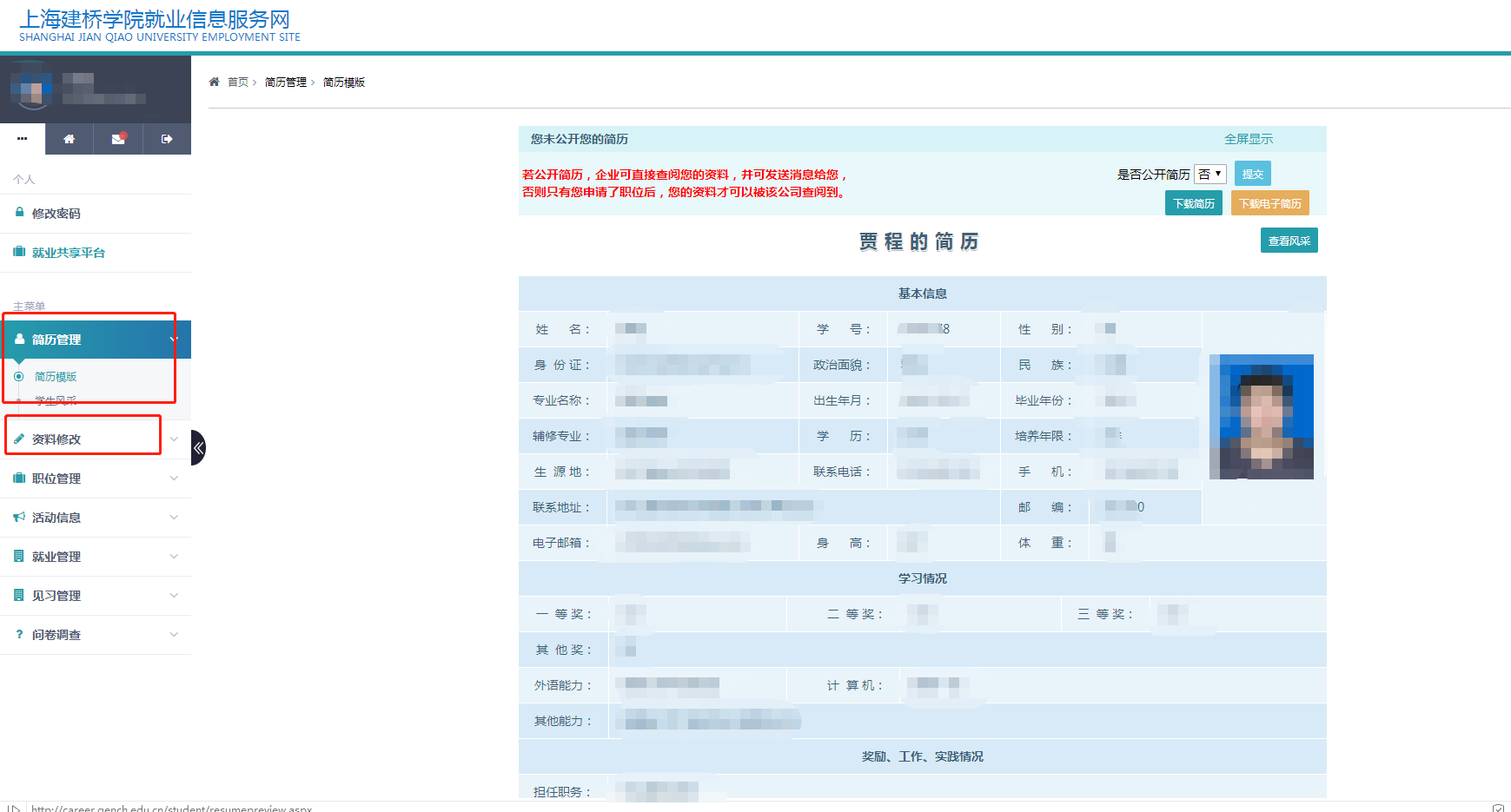Viewport: 1511px width, 812px height.
Task: Click the megaphone icon beside 活动信息
Action: (19, 517)
